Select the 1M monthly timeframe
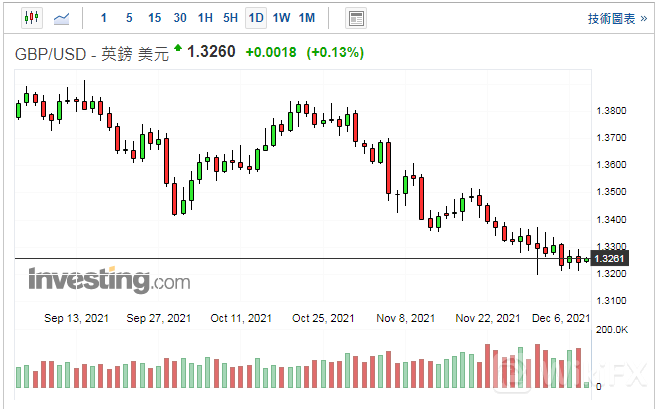The image size is (658, 409). pos(307,18)
